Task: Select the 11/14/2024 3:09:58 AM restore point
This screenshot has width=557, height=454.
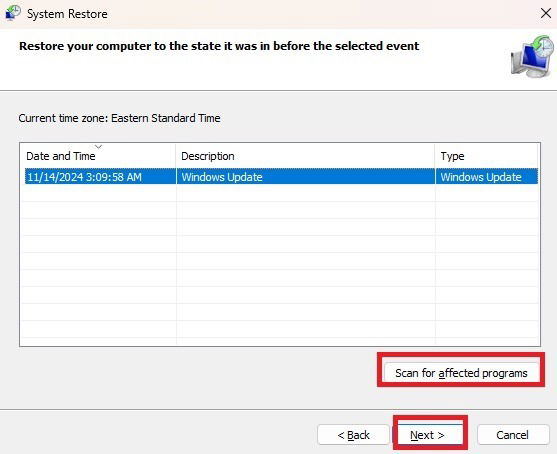Action: pos(281,177)
